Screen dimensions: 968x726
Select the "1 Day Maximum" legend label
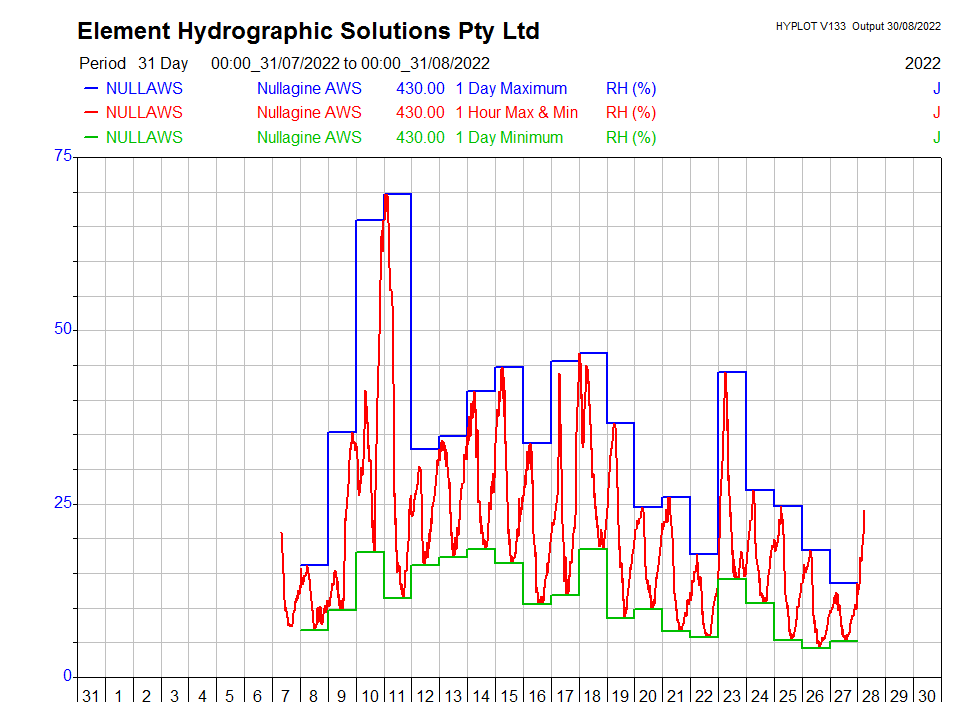coord(511,88)
